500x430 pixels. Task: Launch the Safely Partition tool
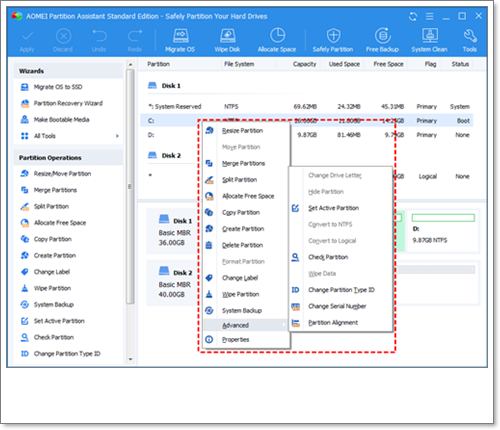333,40
